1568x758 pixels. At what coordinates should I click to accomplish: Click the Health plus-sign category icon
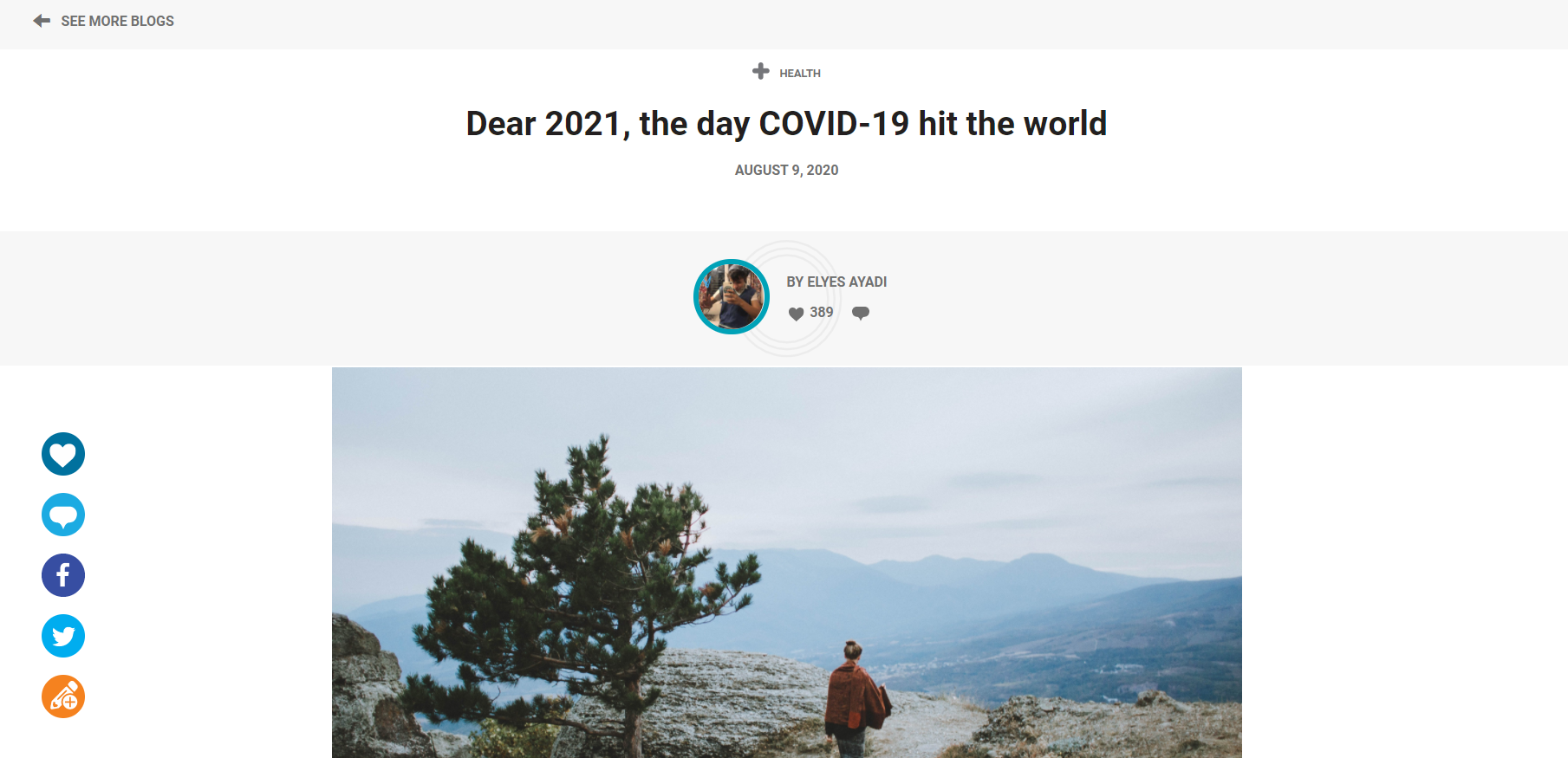pos(761,72)
